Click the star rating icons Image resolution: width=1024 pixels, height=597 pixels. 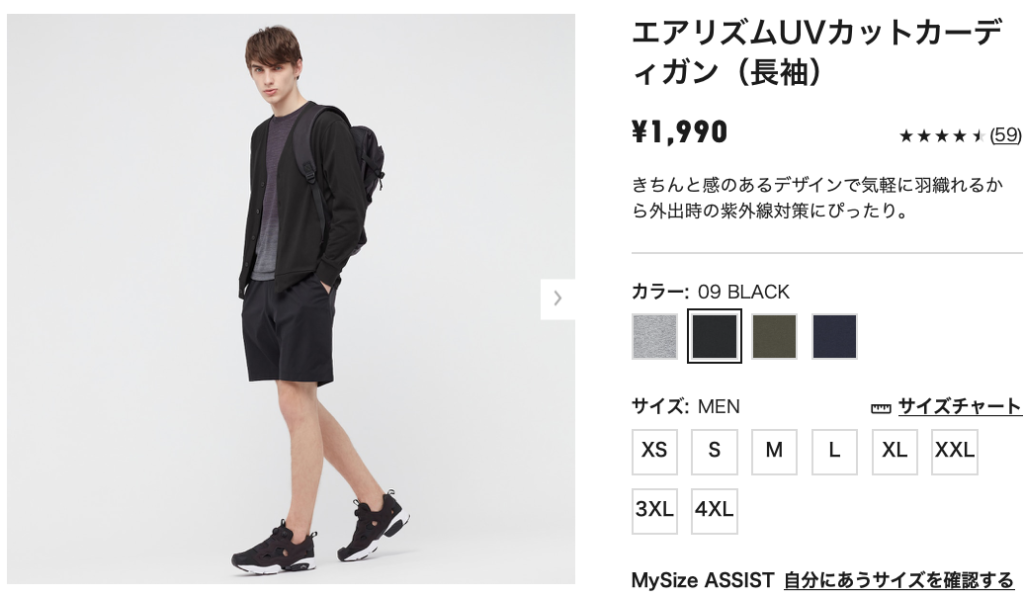click(942, 136)
